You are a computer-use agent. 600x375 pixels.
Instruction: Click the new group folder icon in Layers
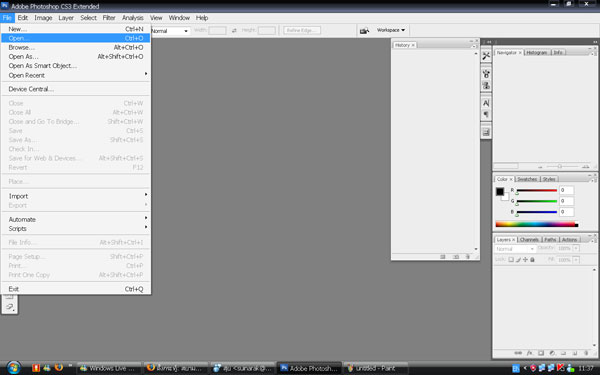point(563,353)
